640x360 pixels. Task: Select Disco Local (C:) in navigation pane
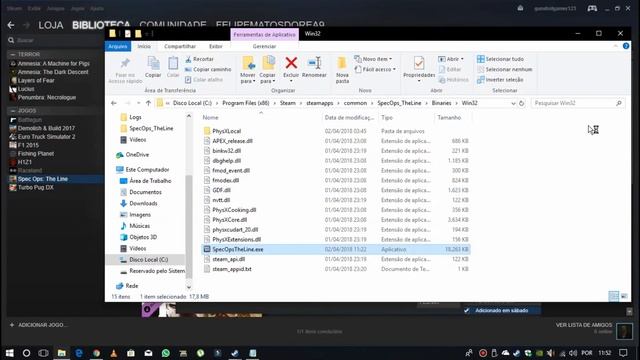pyautogui.click(x=148, y=260)
